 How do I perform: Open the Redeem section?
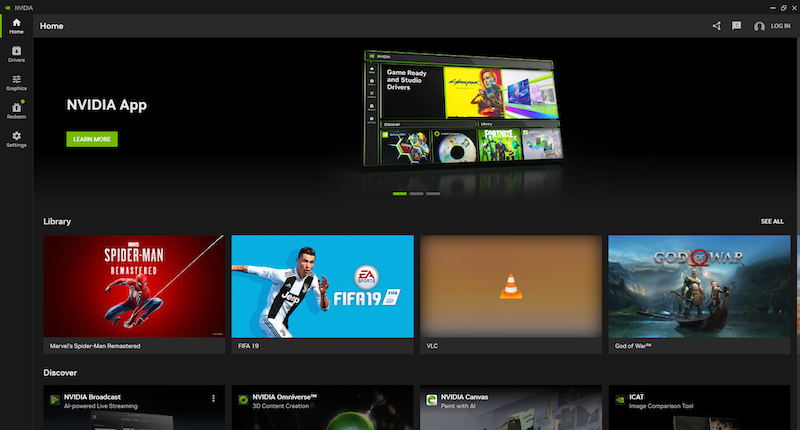click(x=16, y=111)
